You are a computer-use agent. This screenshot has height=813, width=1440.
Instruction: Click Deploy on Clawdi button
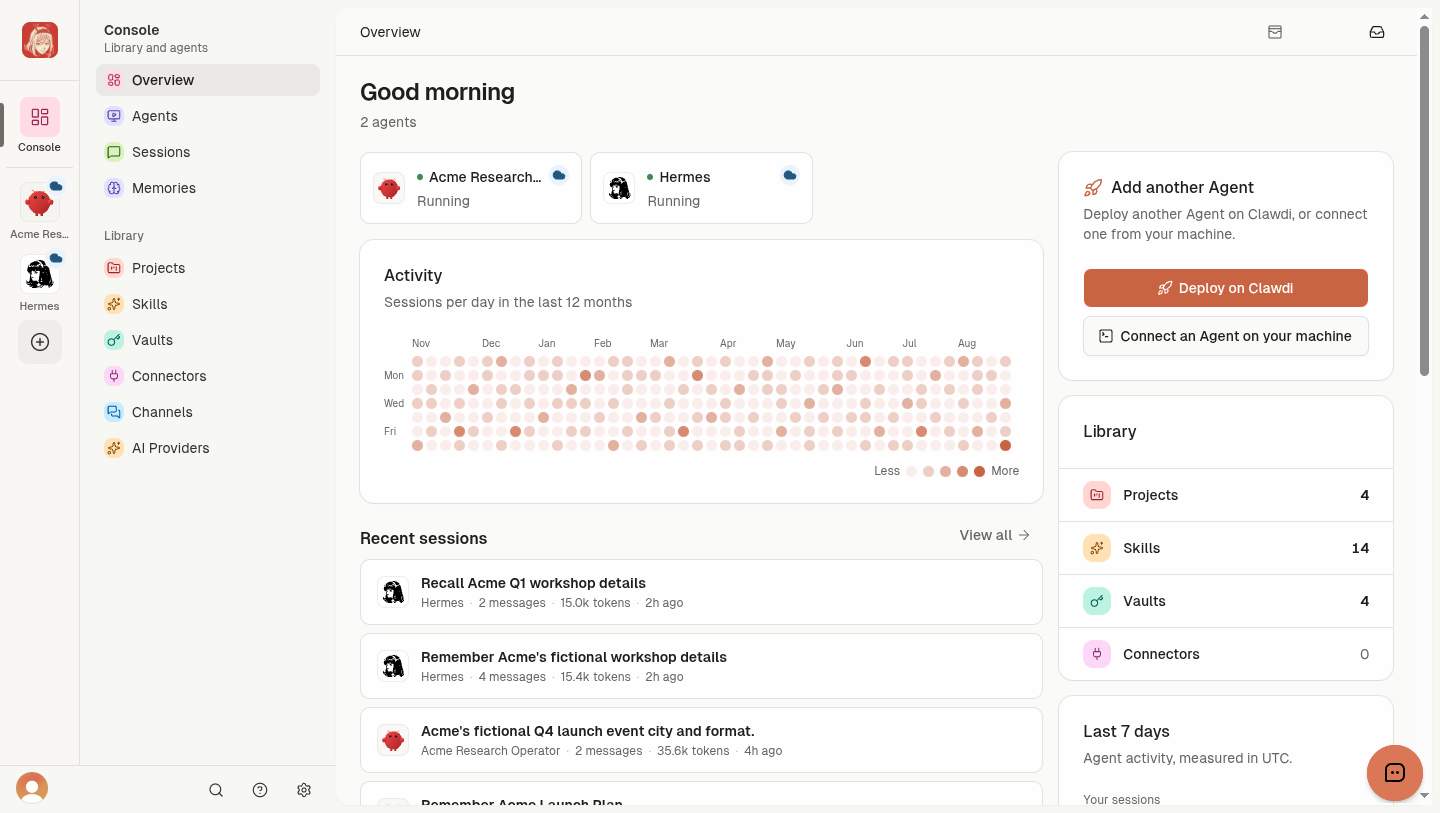(x=1226, y=288)
